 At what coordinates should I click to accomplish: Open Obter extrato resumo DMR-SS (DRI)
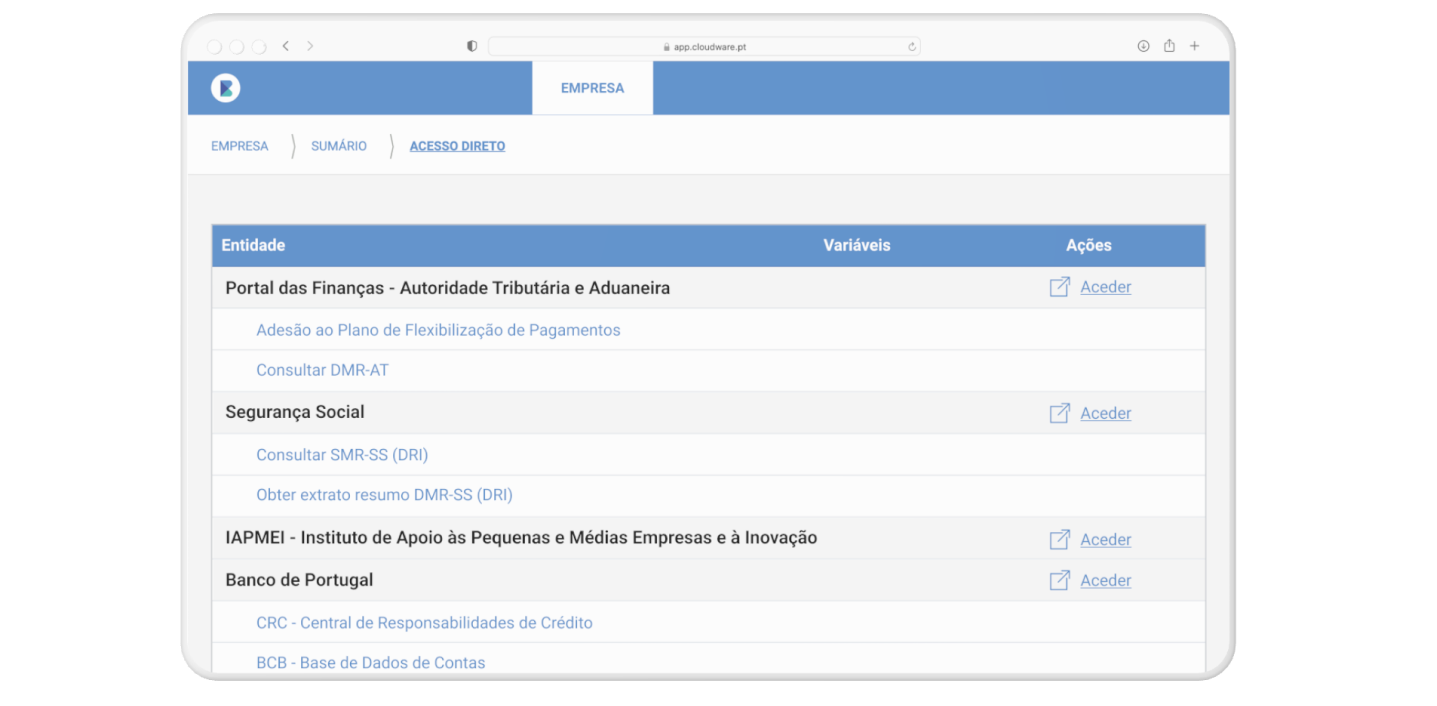coord(384,495)
